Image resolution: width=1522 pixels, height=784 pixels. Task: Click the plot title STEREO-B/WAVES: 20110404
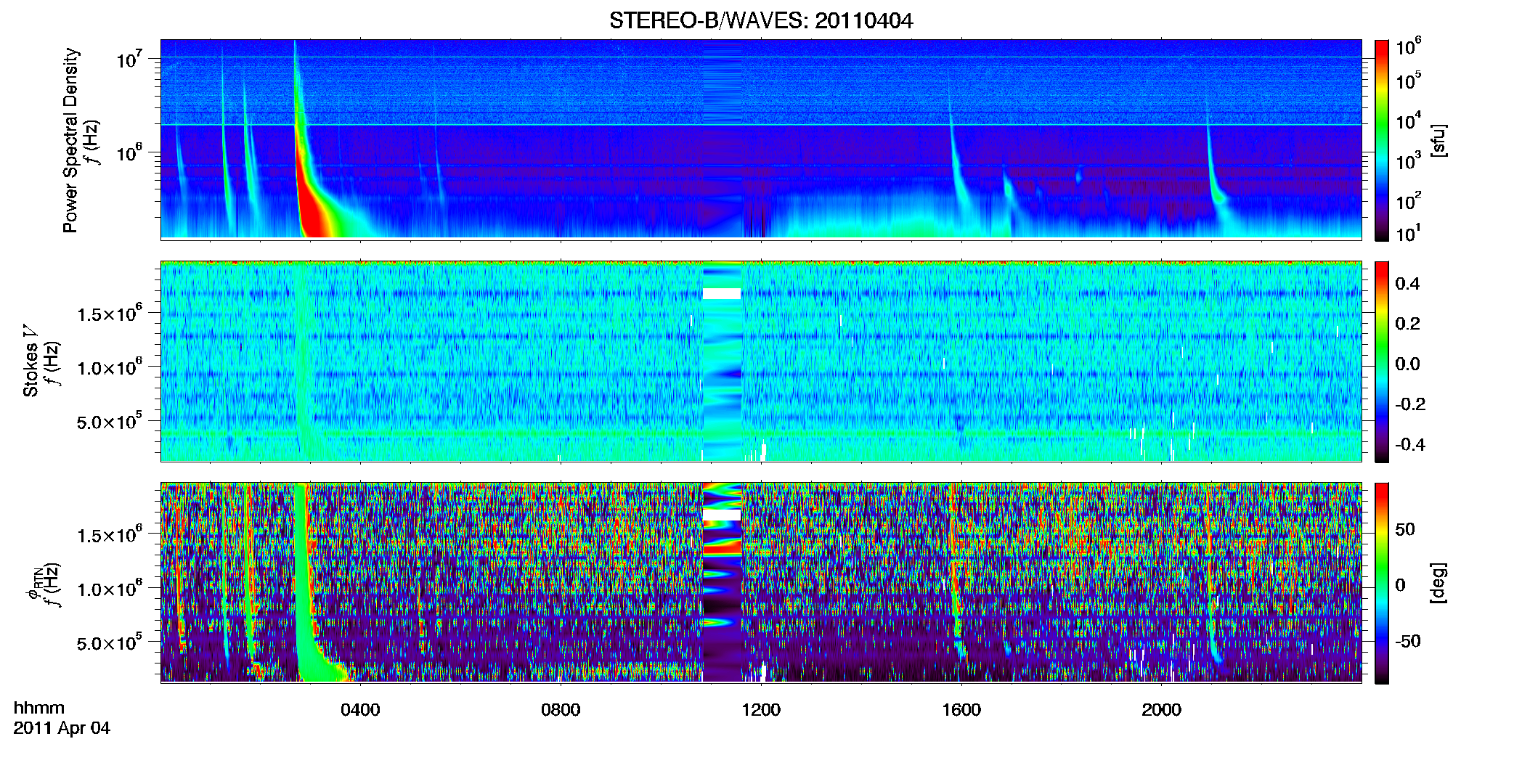761,21
